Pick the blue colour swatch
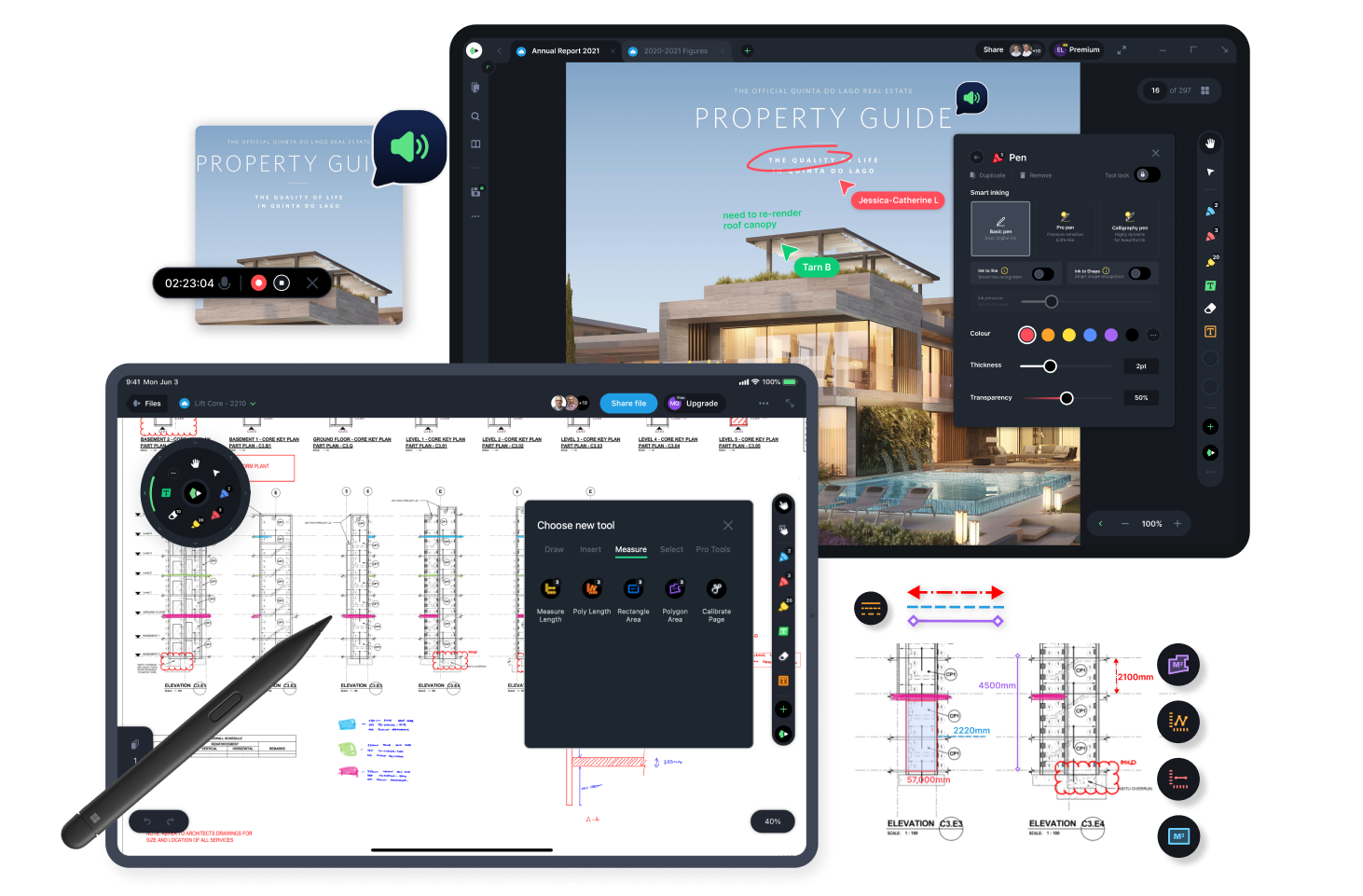 pos(1090,335)
